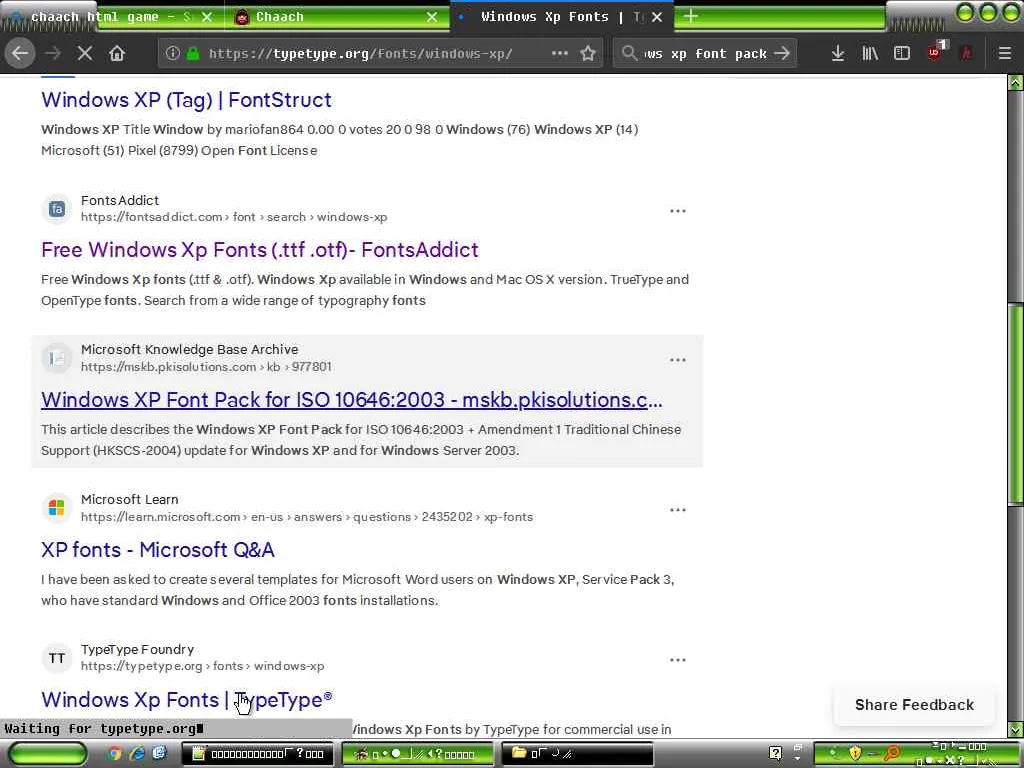1024x768 pixels.
Task: Close the 'chaach html game' tab
Action: point(207,17)
